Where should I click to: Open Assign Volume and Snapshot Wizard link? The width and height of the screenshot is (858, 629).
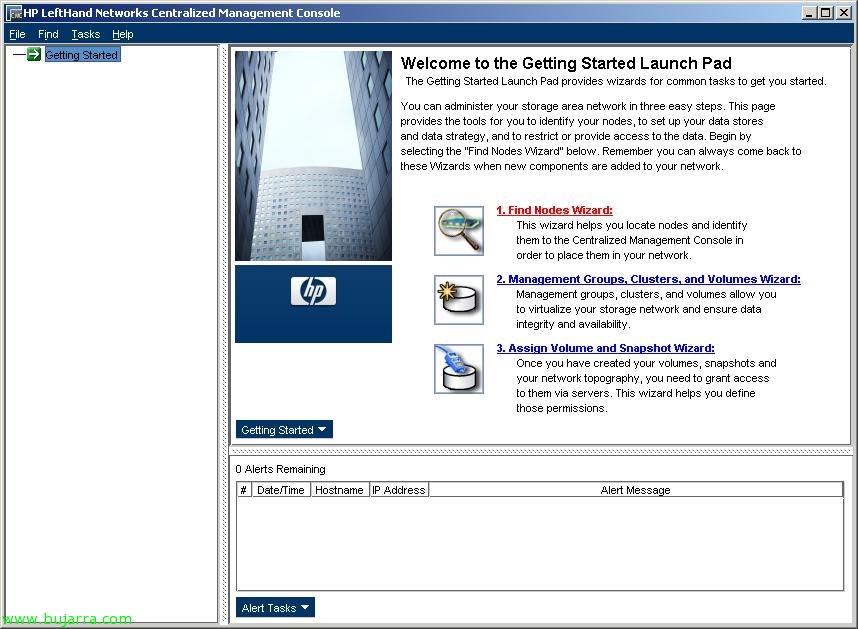(605, 349)
